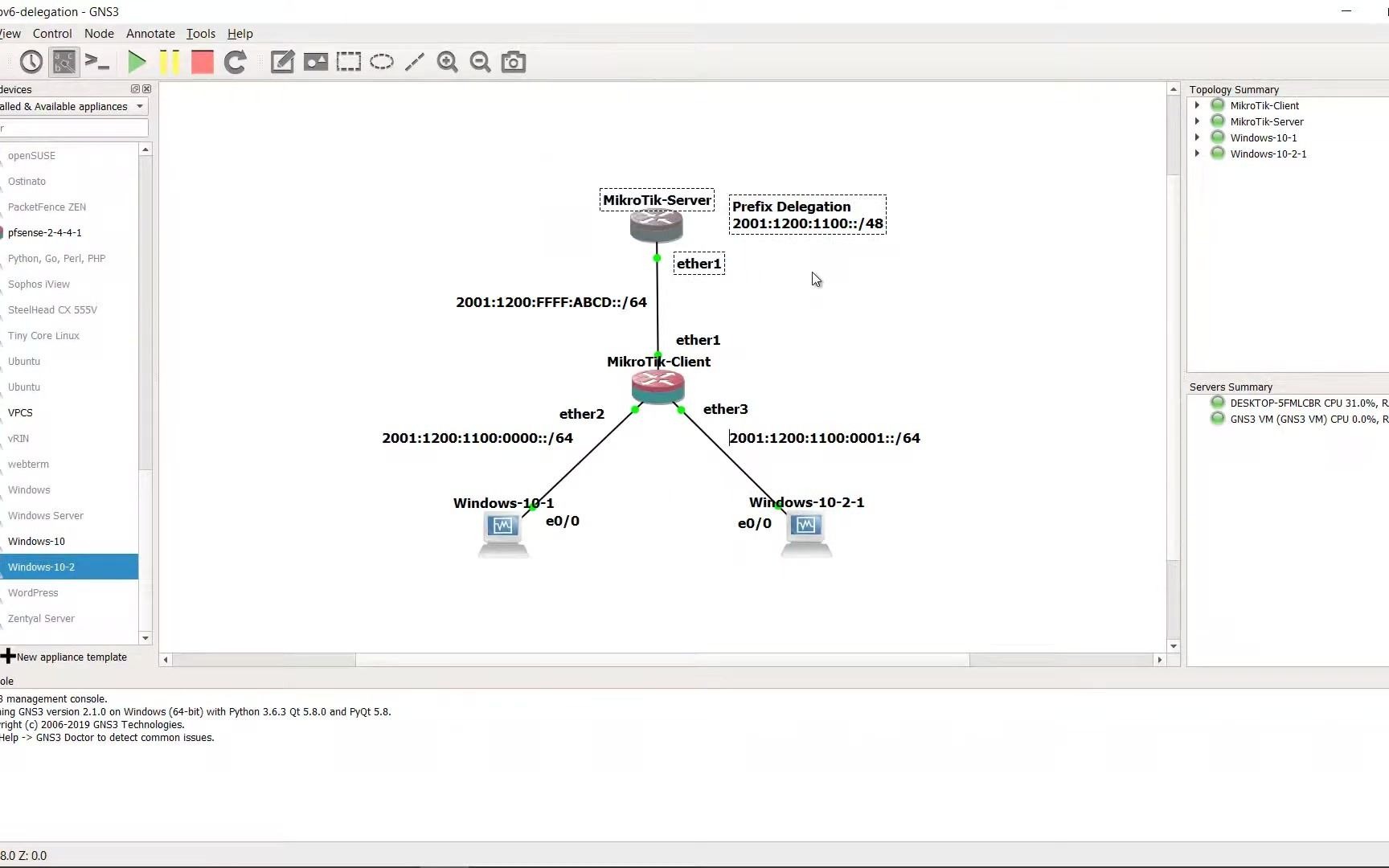This screenshot has width=1389, height=868.
Task: Zoom in on the topology
Action: (447, 62)
